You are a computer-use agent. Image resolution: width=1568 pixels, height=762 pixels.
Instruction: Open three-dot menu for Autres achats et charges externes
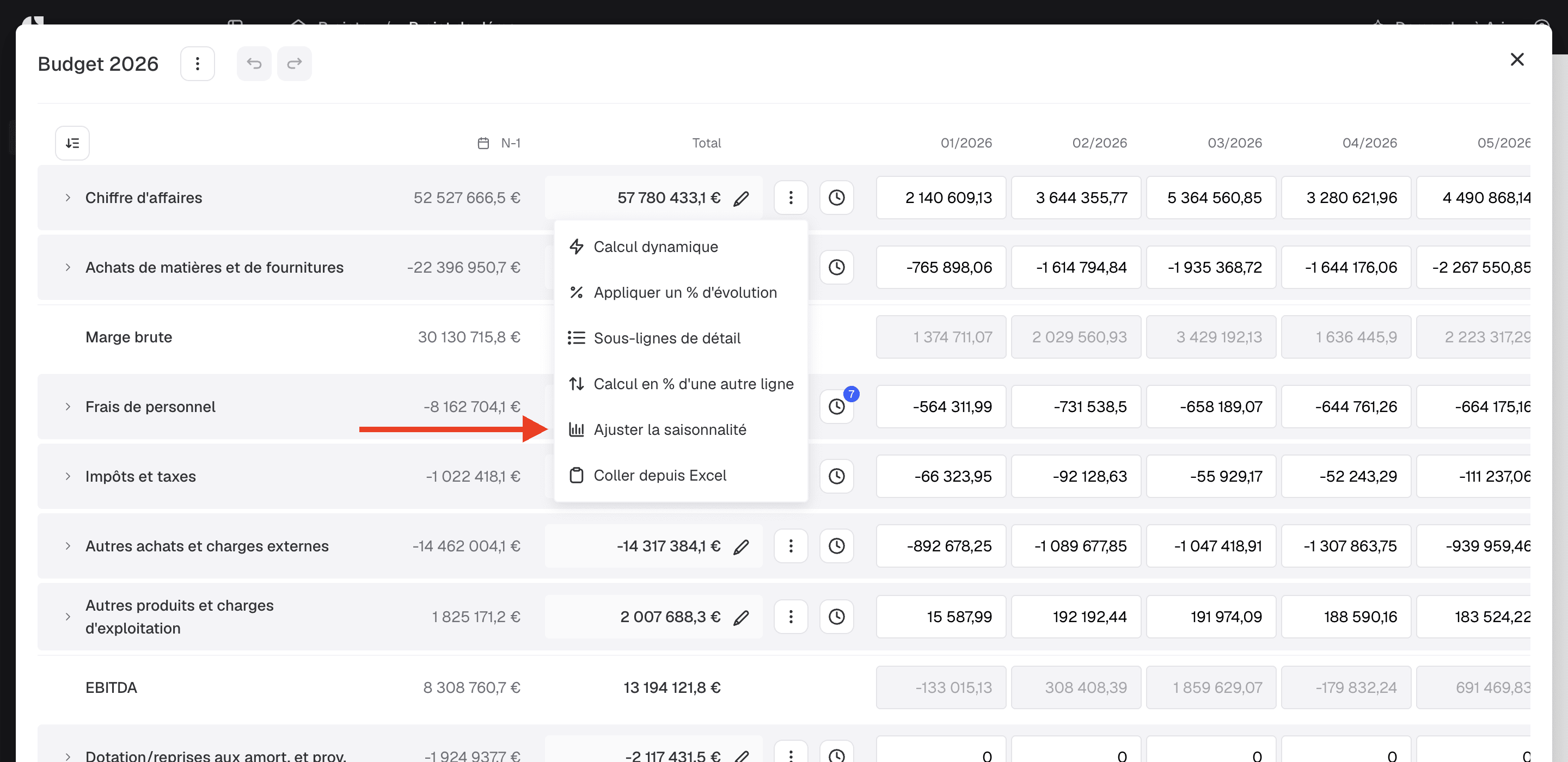pos(791,546)
